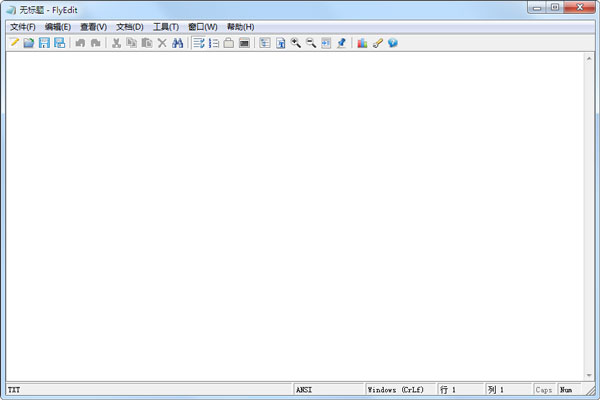The image size is (600, 400).
Task: Expand the 帮助(H) menu
Action: (x=240, y=26)
